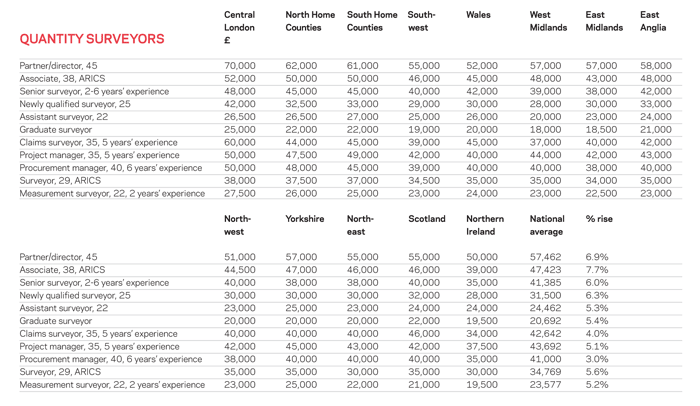This screenshot has height=406, width=700.
Task: Click the North Home Counties column header
Action: point(310,21)
